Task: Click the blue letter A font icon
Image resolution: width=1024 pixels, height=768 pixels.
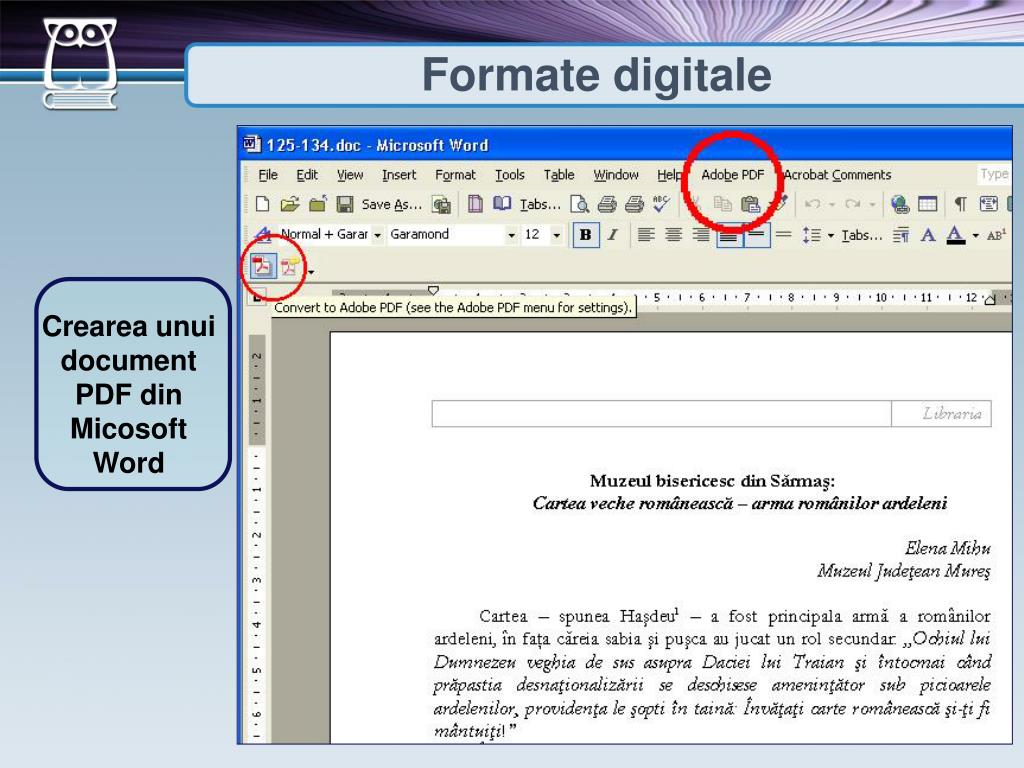Action: 928,235
